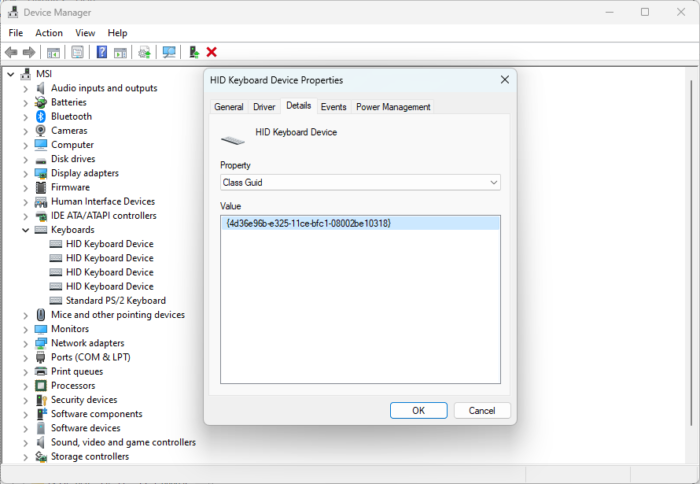Collapse the Keyboards category
The image size is (700, 484).
pos(26,230)
